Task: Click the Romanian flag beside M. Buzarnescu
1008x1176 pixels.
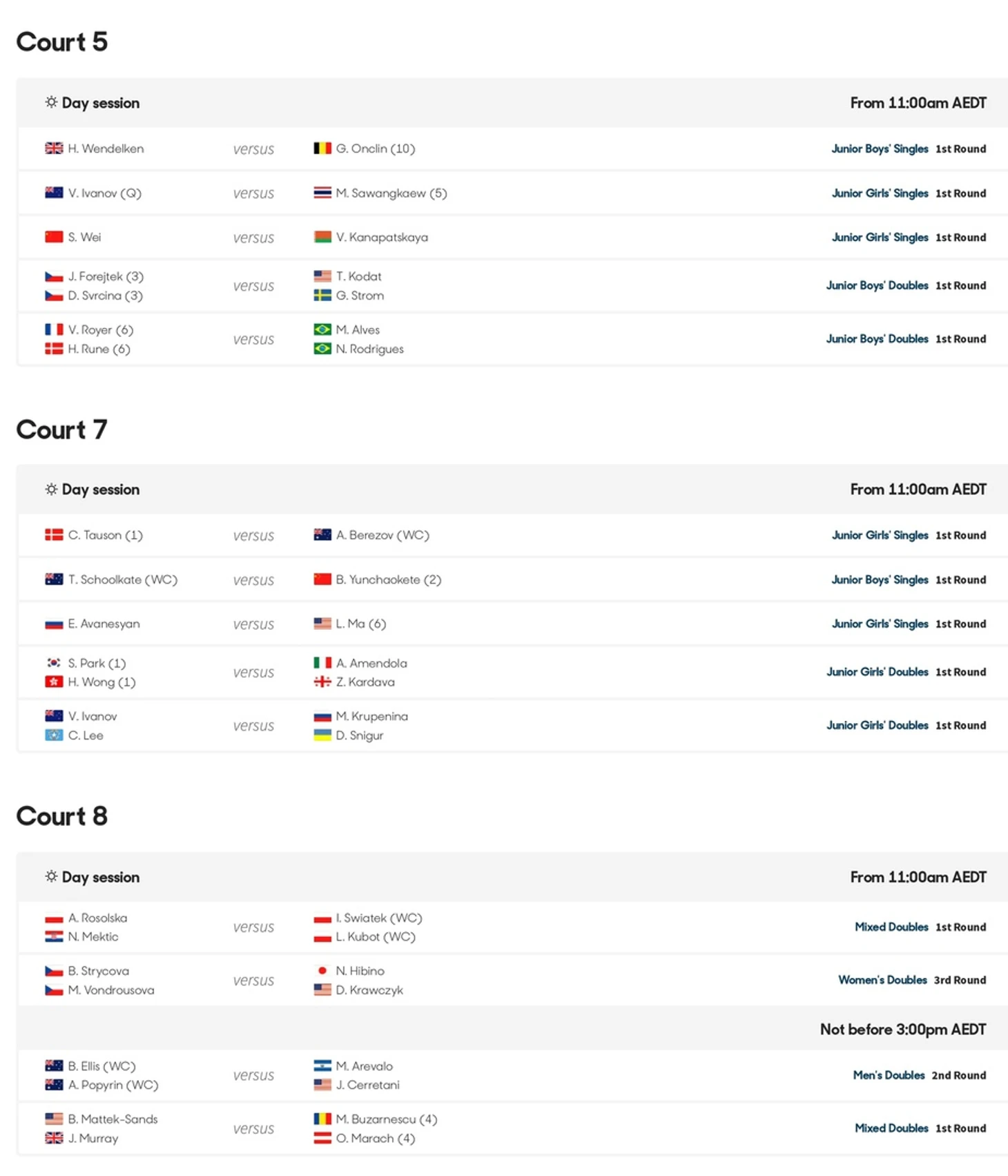Action: [322, 1119]
